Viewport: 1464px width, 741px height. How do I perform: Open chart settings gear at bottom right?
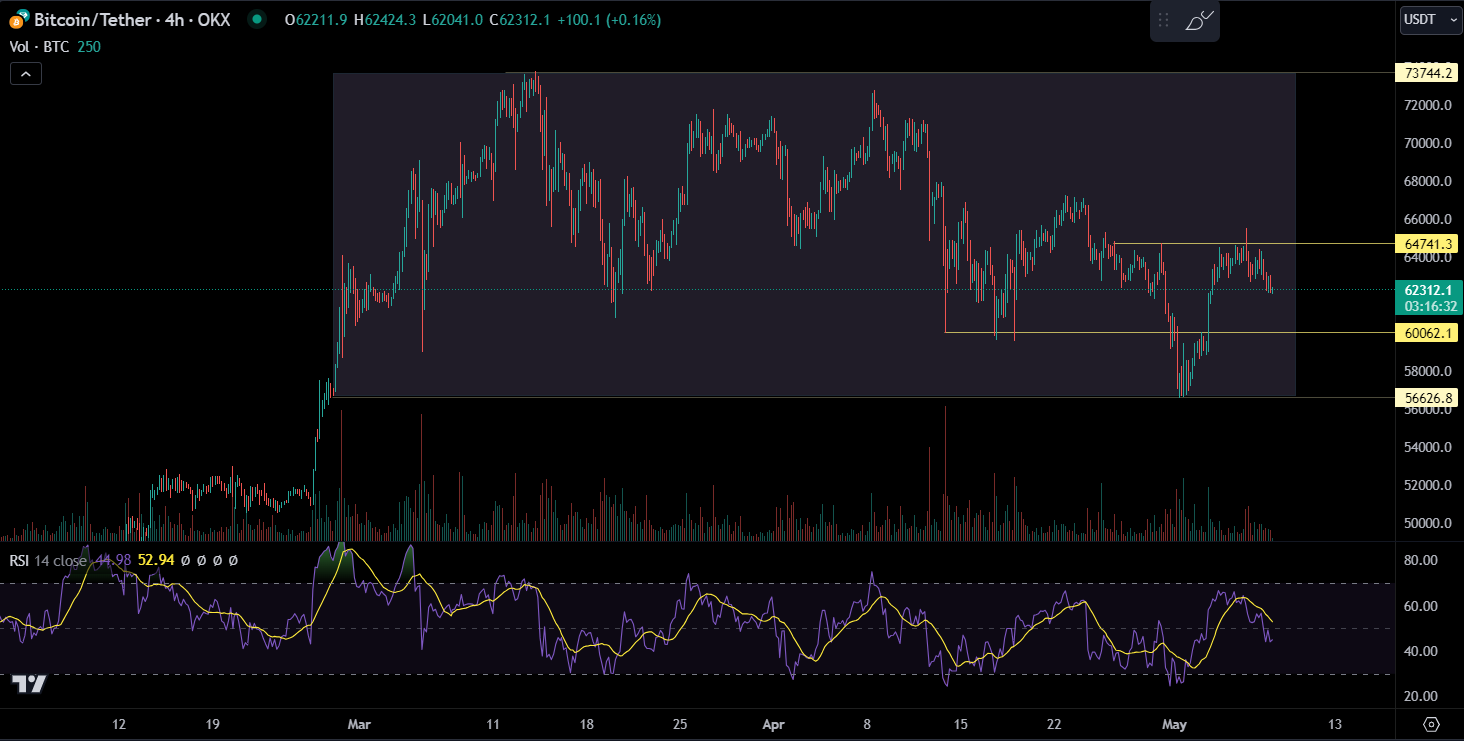[x=1431, y=724]
